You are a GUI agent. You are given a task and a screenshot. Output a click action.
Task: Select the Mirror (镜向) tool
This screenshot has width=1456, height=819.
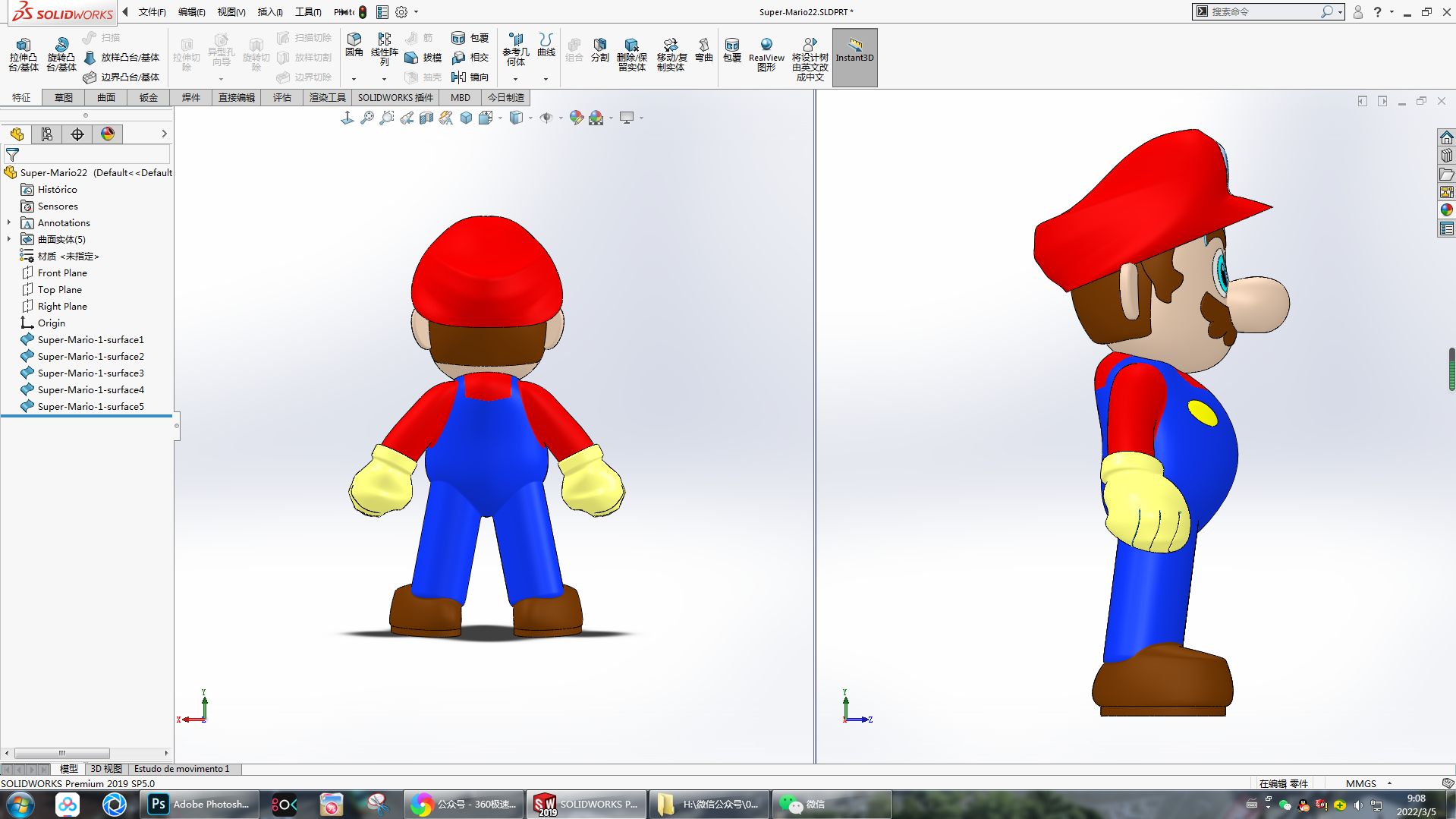(x=470, y=77)
